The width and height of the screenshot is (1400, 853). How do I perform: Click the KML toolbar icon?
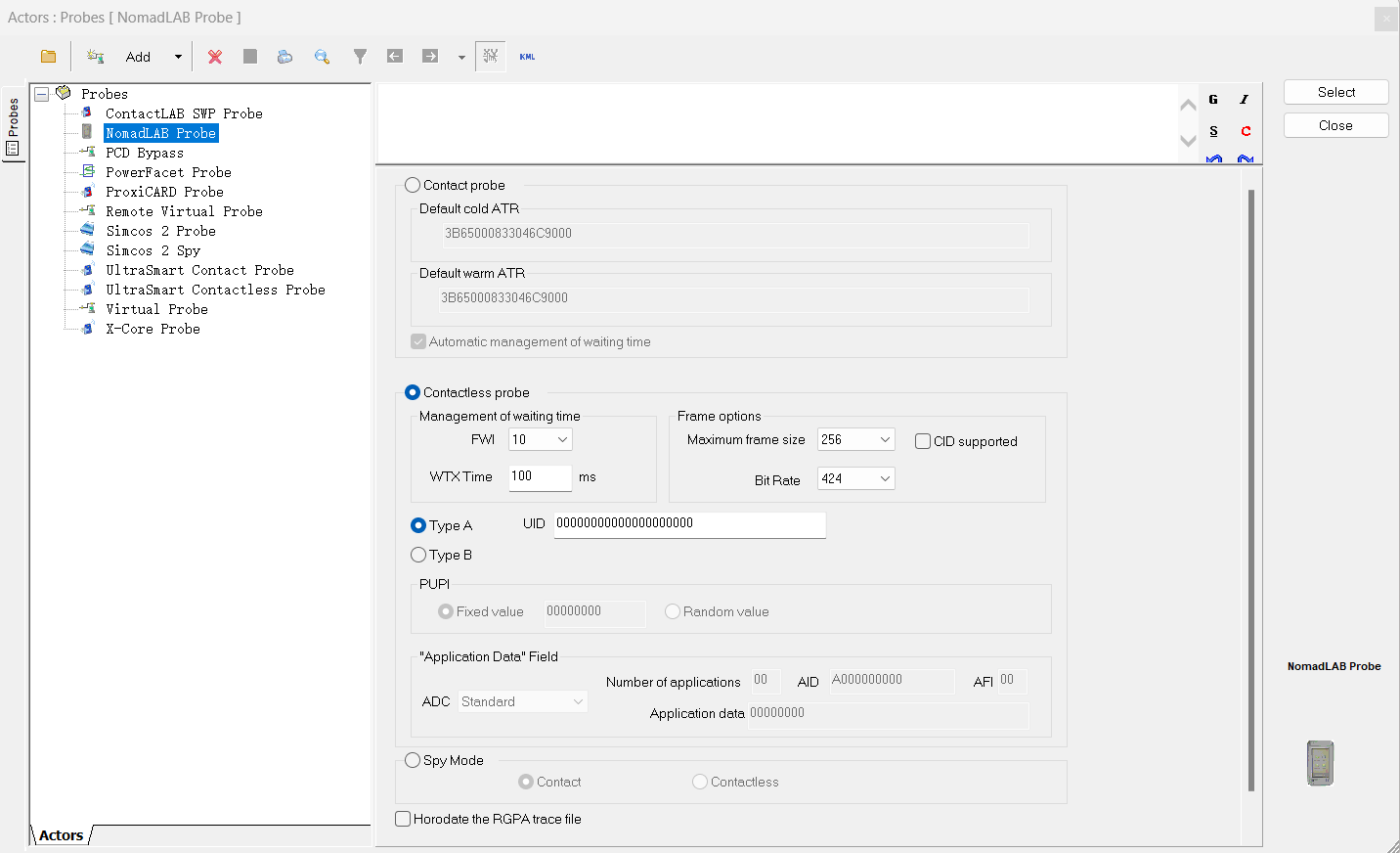pos(527,57)
